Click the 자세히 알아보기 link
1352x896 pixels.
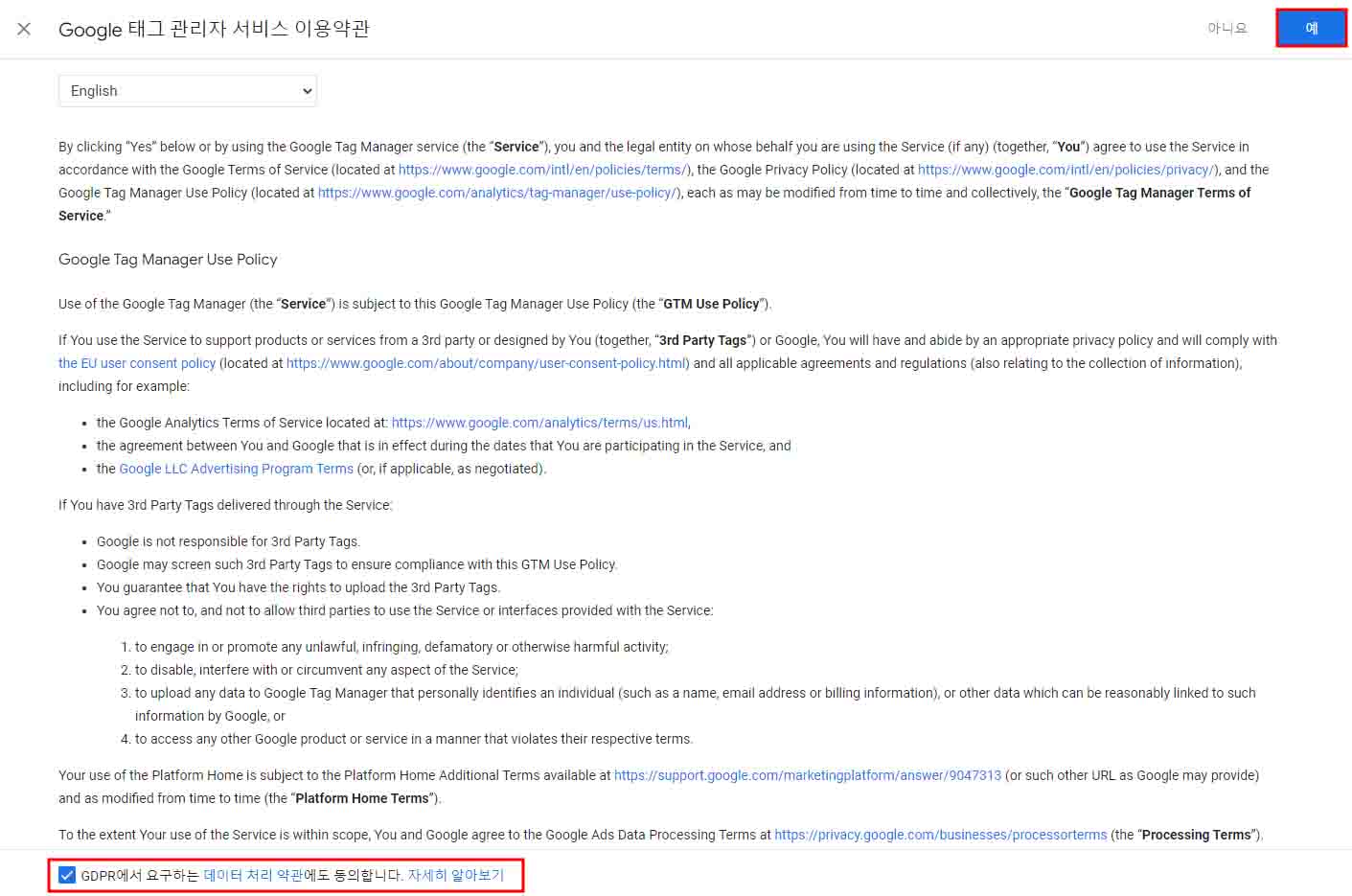pos(456,875)
